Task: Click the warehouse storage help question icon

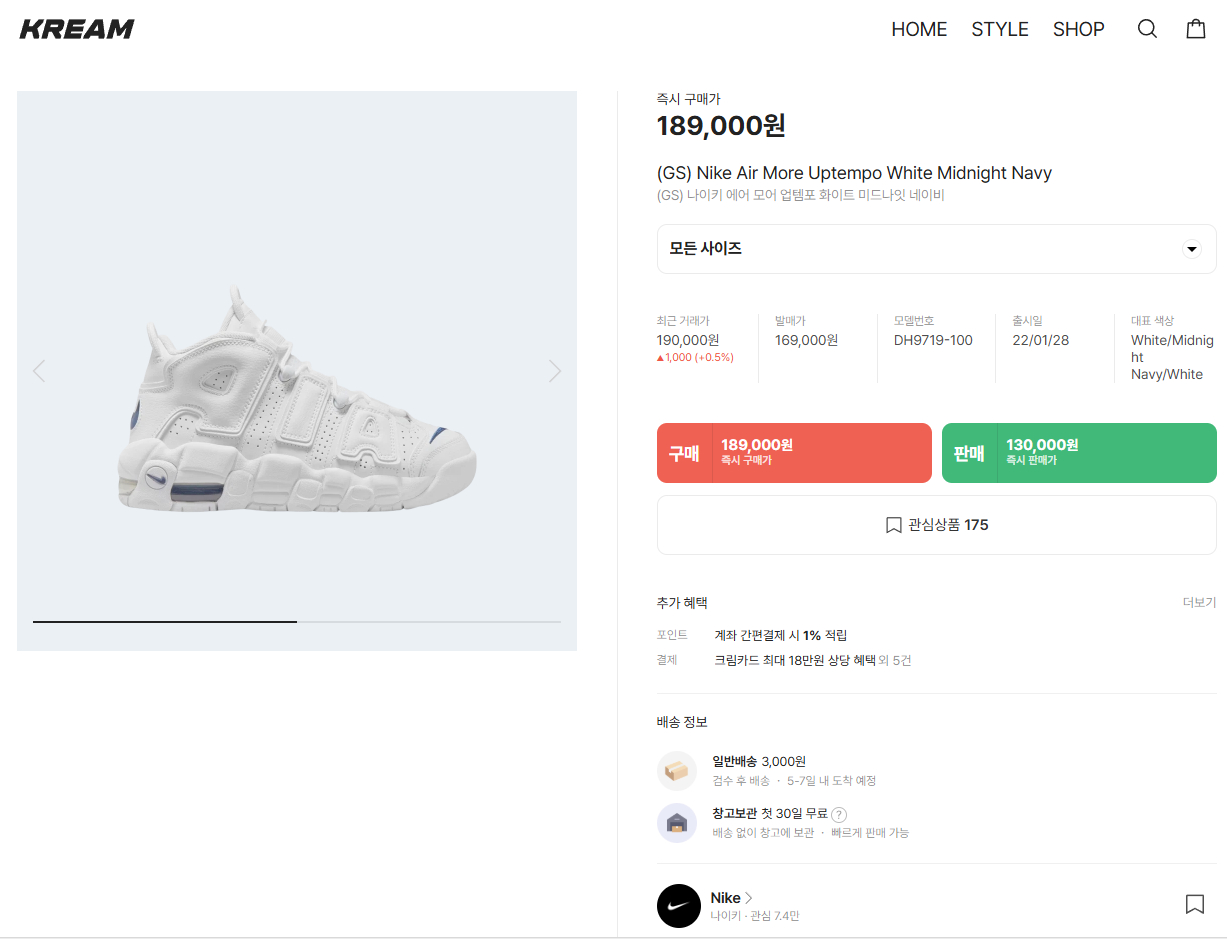Action: coord(839,814)
